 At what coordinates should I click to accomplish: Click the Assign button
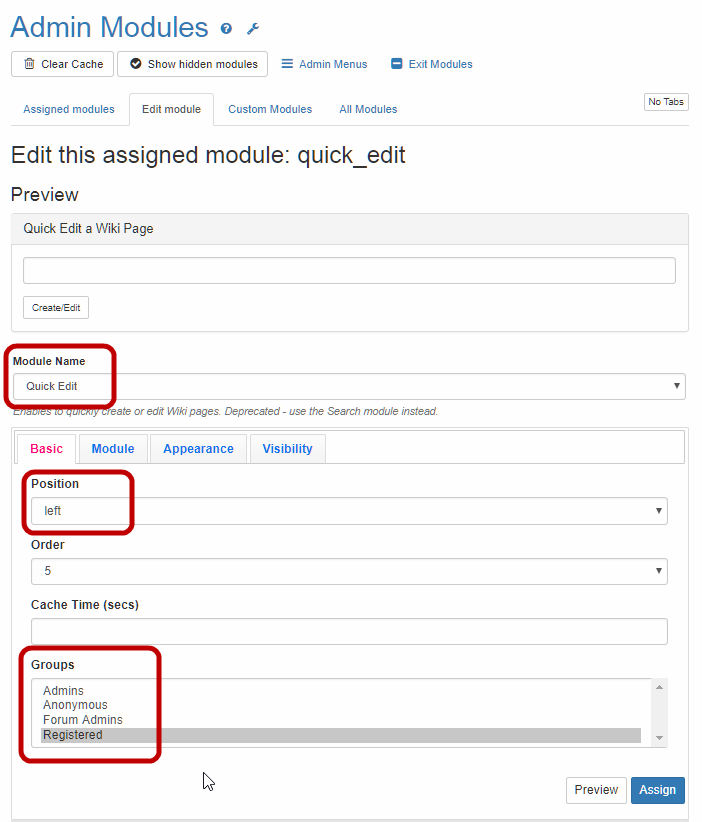pyautogui.click(x=657, y=790)
